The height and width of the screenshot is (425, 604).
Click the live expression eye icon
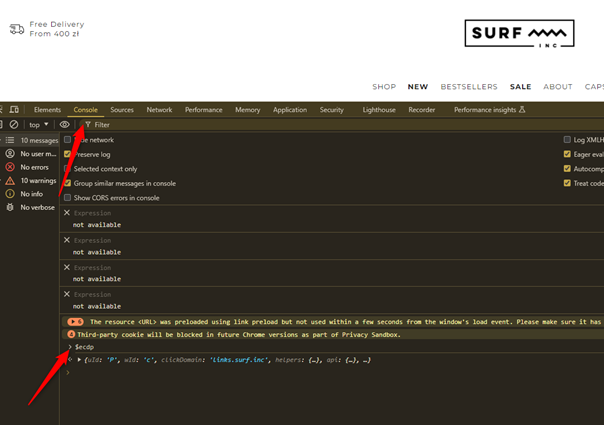click(65, 125)
